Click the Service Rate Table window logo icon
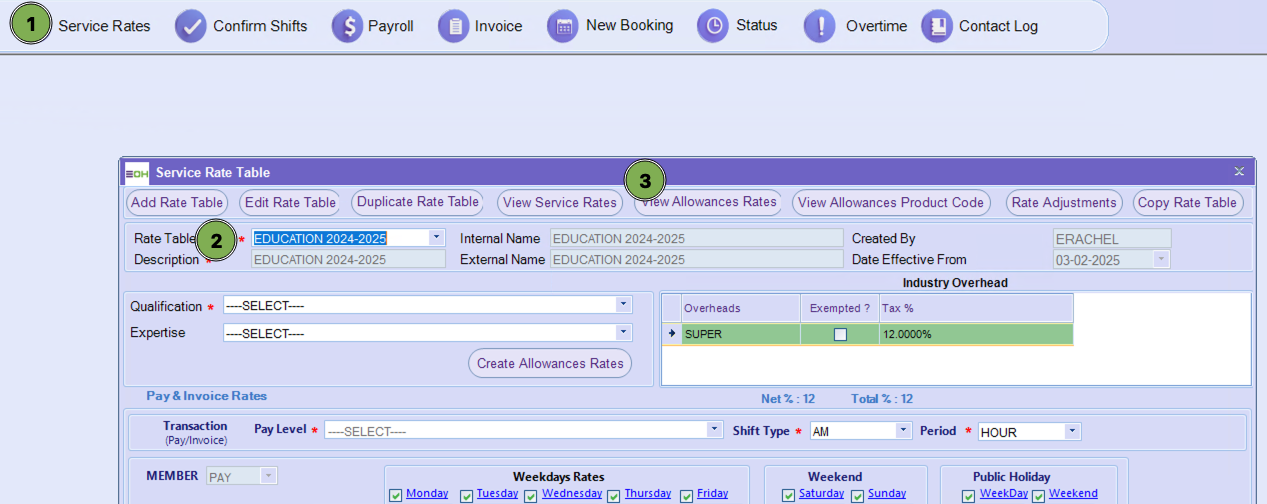Viewport: 1267px width, 504px height. pos(137,173)
